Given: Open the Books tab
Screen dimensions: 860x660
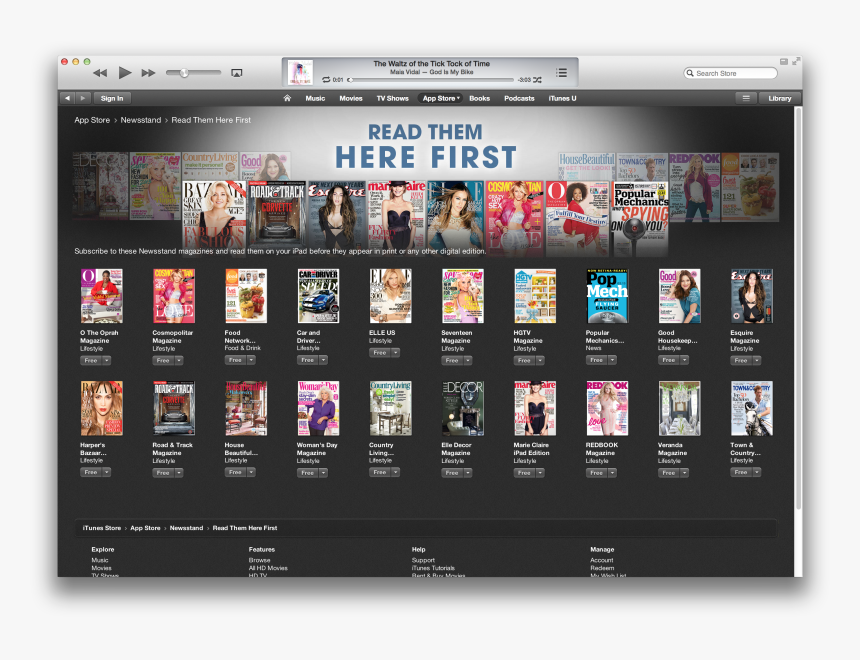Looking at the screenshot, I should 479,99.
